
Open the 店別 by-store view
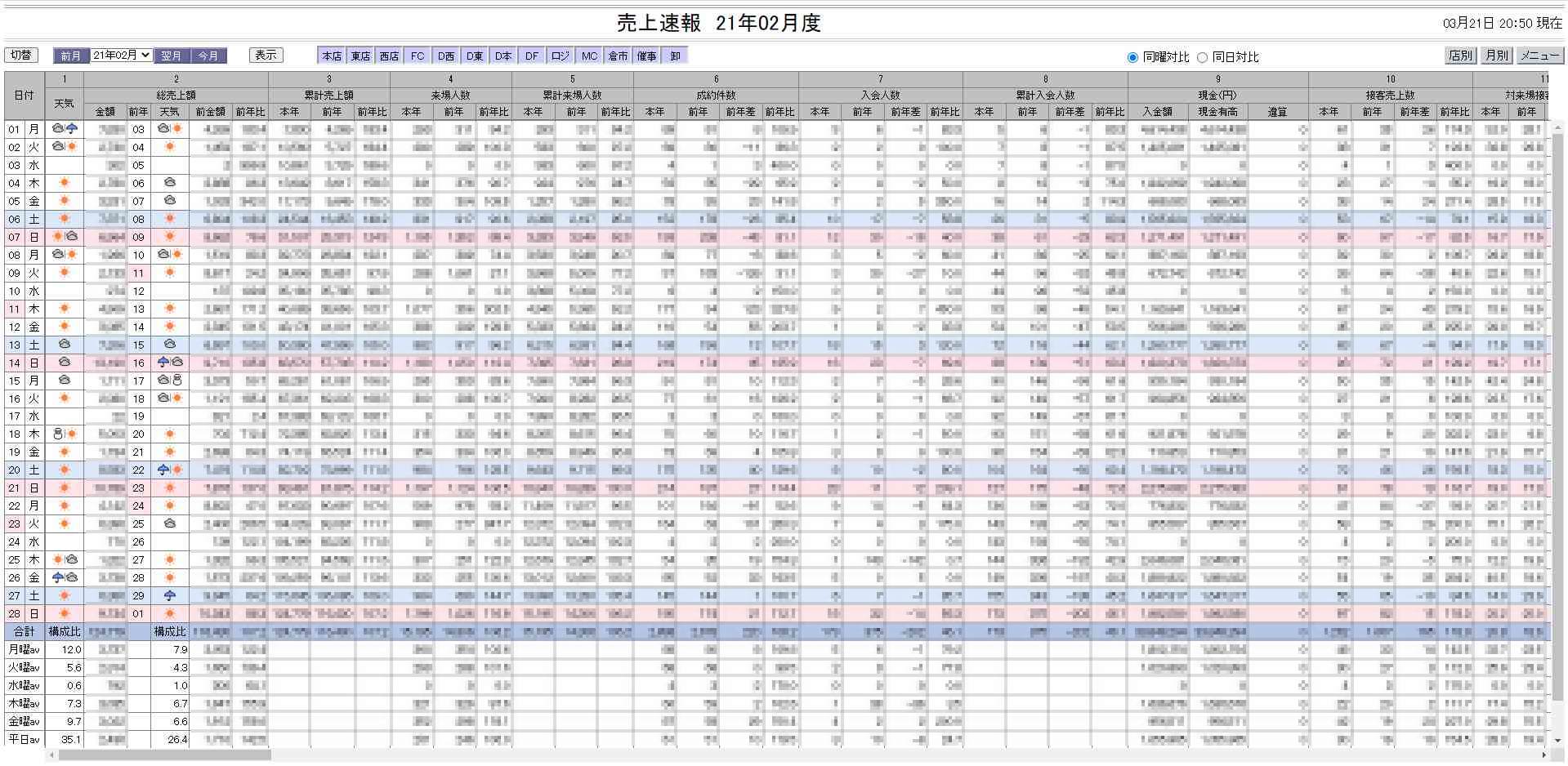pyautogui.click(x=1460, y=56)
